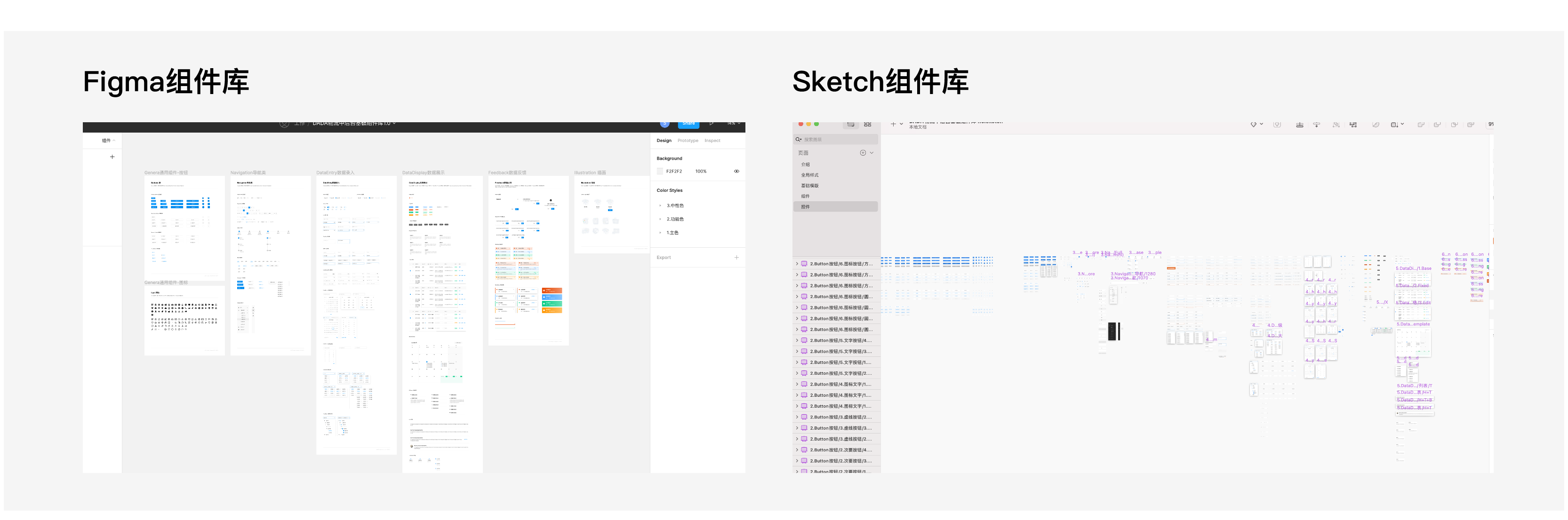1568x520 pixels.
Task: Click the blue Share button
Action: point(688,124)
